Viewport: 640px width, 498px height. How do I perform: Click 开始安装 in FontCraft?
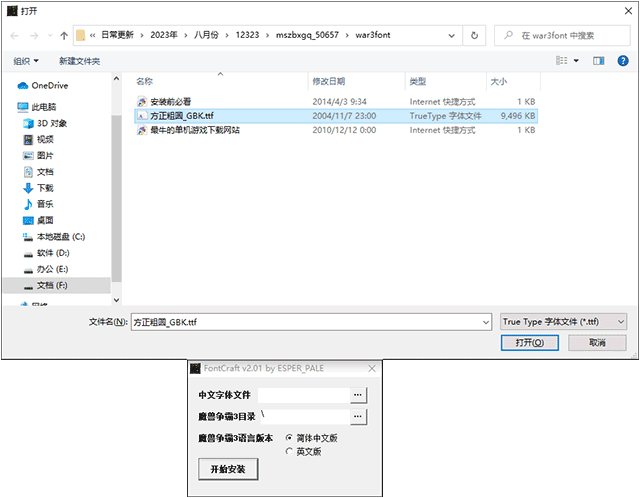[228, 469]
